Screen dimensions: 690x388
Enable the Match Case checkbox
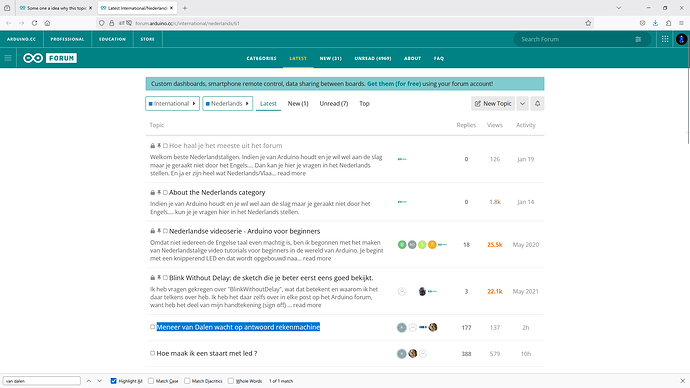[x=151, y=381]
